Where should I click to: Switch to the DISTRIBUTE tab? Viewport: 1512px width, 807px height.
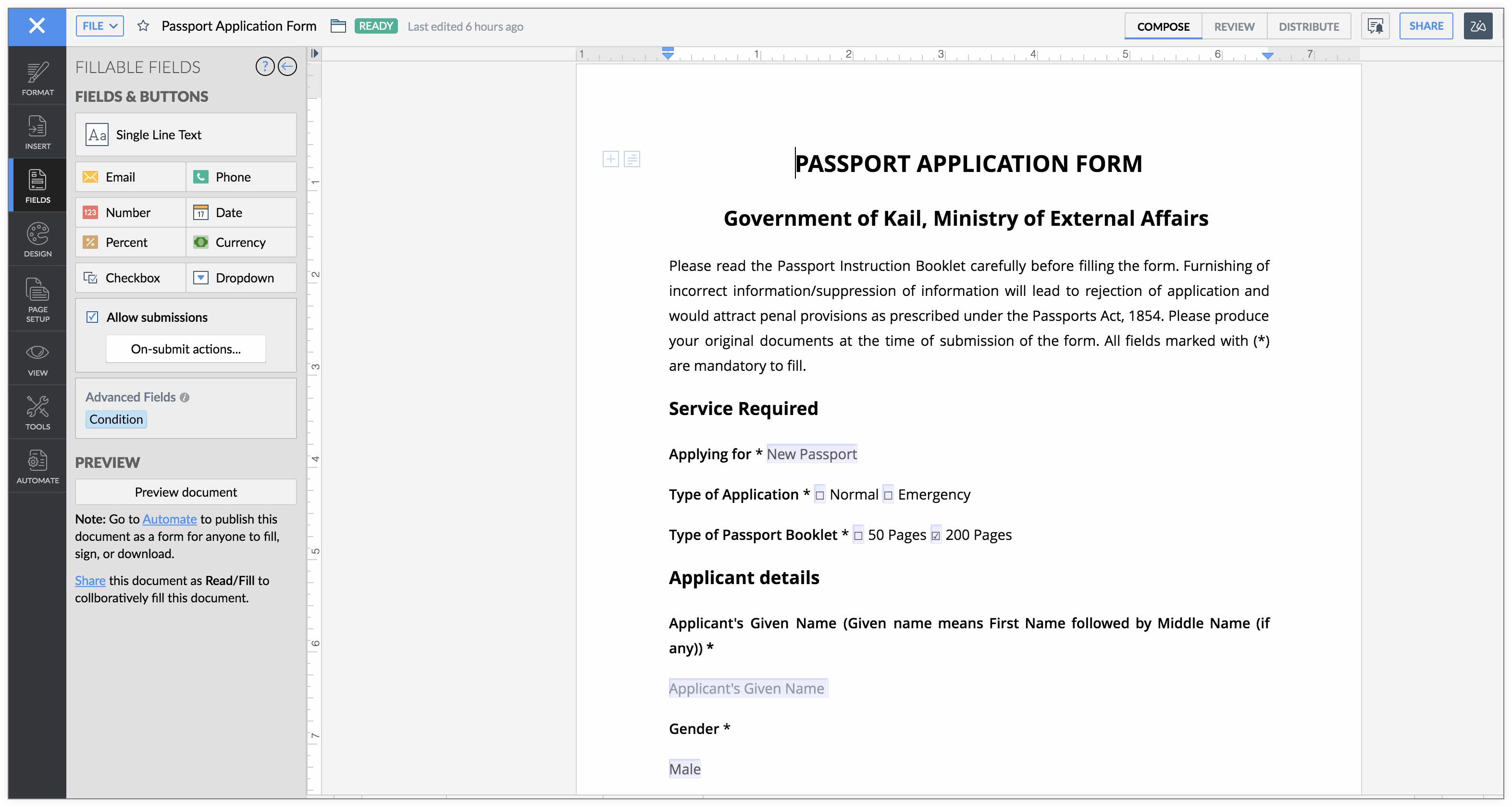click(1308, 26)
